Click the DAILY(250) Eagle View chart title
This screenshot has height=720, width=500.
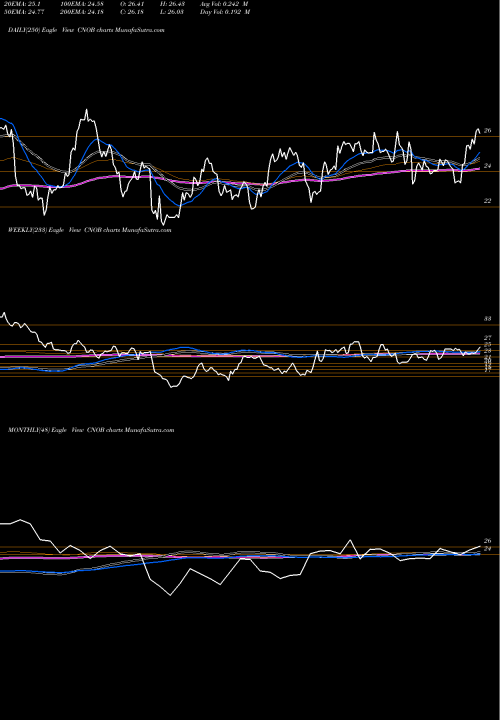tap(86, 30)
